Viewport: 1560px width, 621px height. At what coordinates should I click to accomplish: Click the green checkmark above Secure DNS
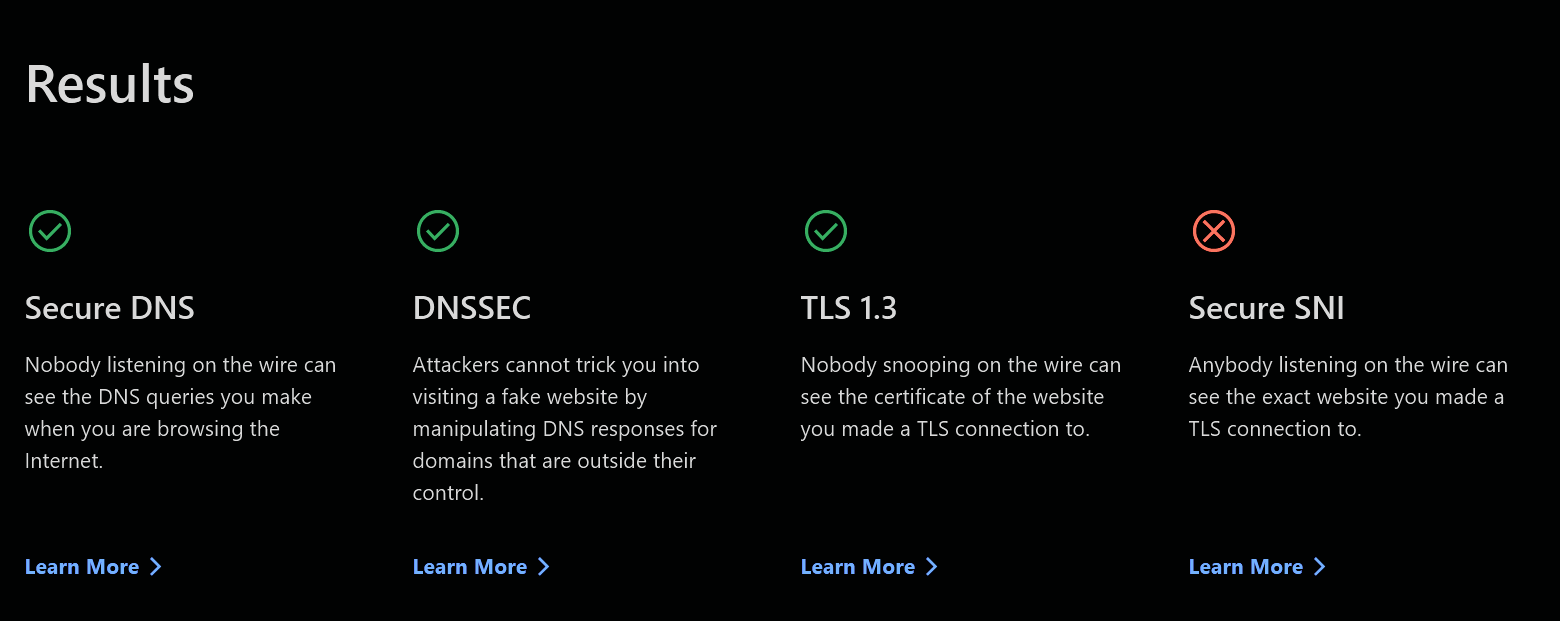(50, 231)
